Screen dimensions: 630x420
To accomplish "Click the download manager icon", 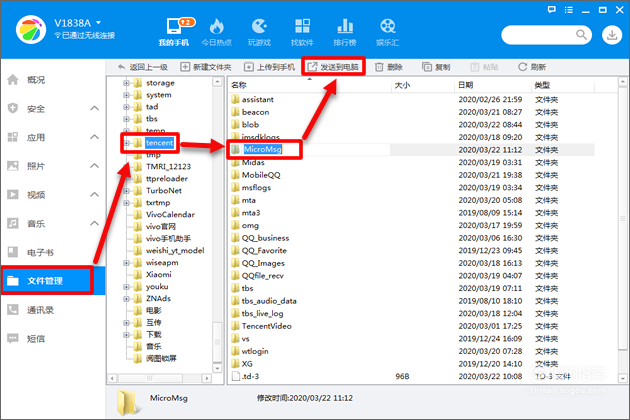I will 612,35.
